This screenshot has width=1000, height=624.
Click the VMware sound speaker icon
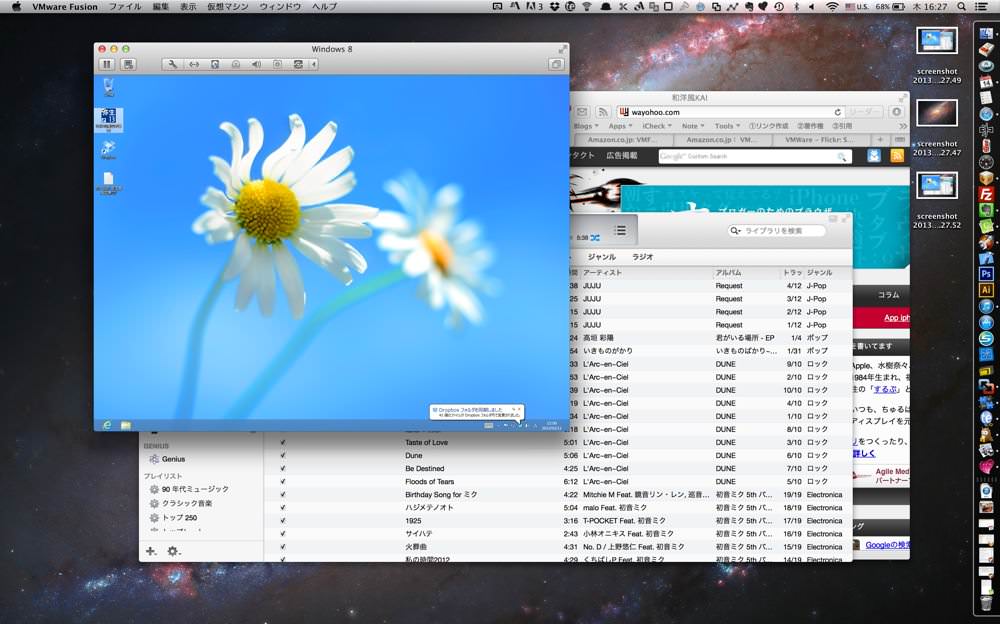click(x=256, y=64)
